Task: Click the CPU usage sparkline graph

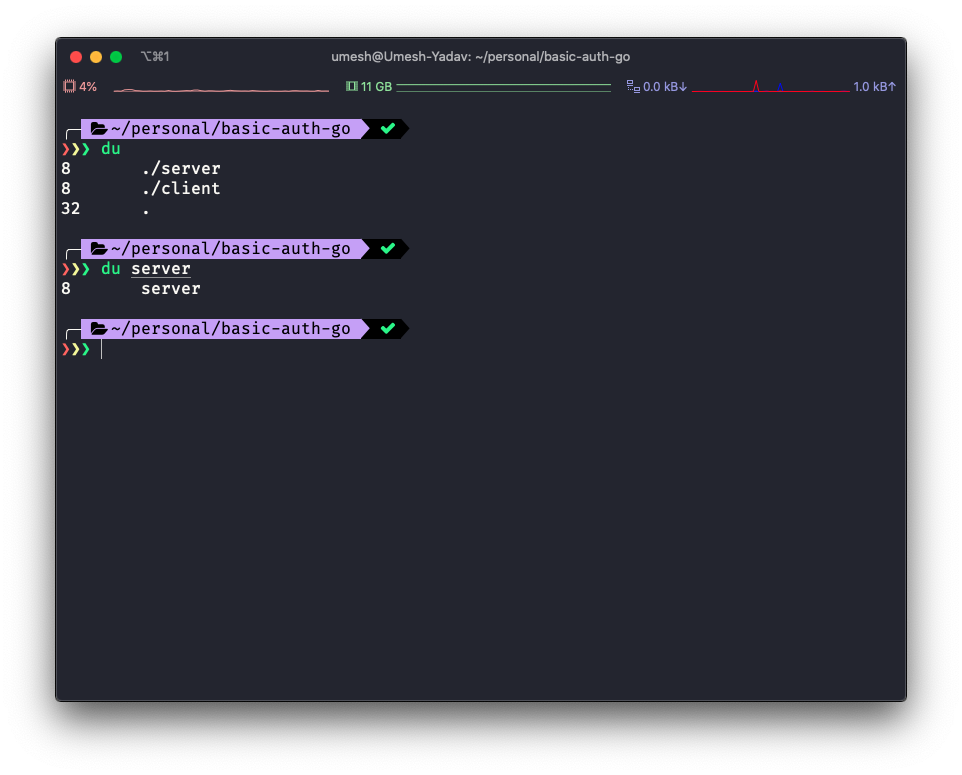Action: (220, 89)
